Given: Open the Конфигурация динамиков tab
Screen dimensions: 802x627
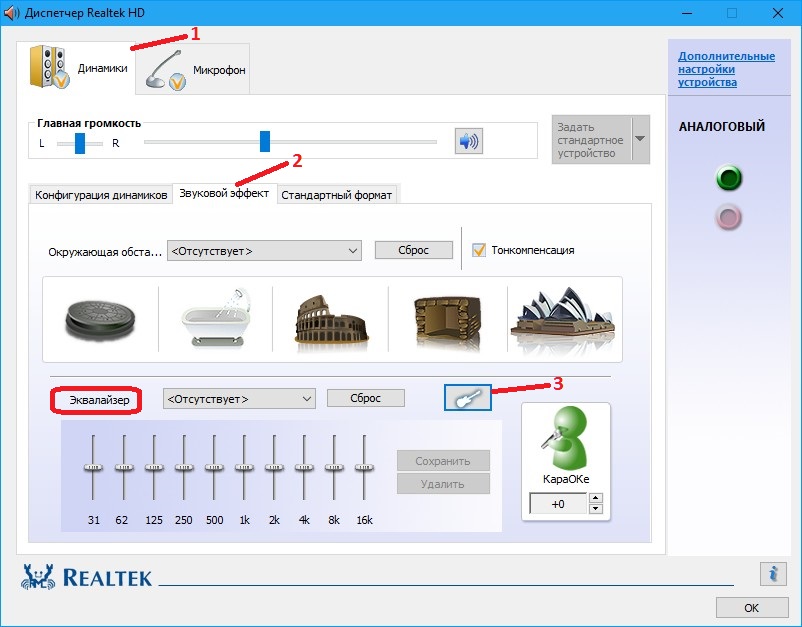Looking at the screenshot, I should coord(101,195).
